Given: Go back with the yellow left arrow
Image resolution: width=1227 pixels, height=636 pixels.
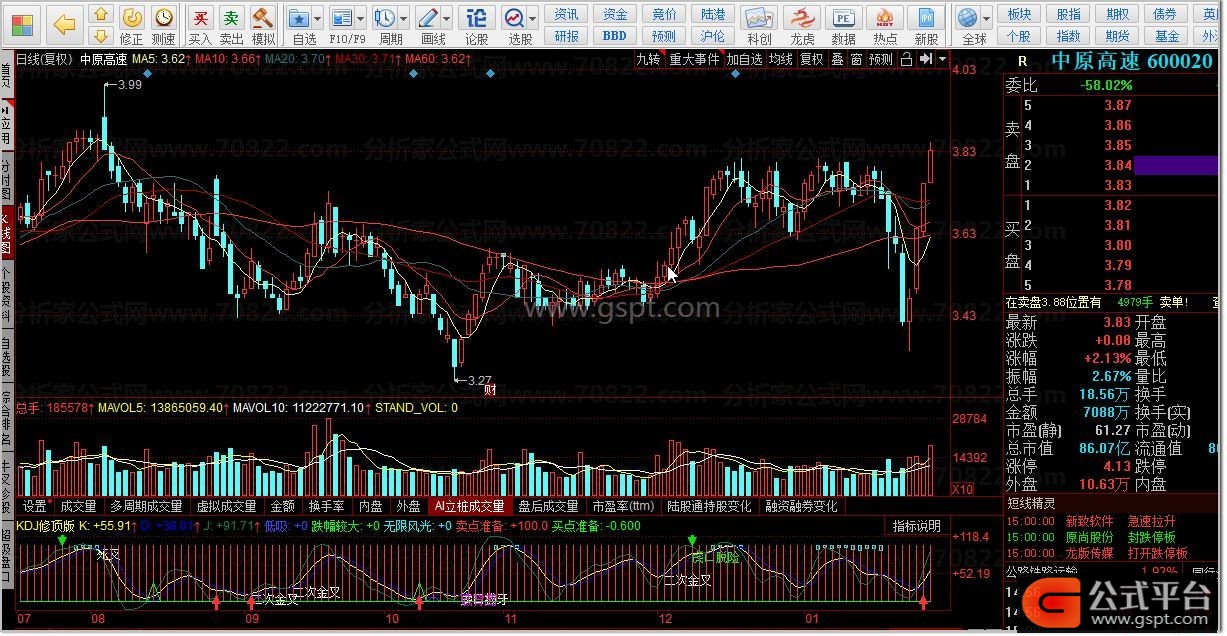Looking at the screenshot, I should (x=65, y=22).
